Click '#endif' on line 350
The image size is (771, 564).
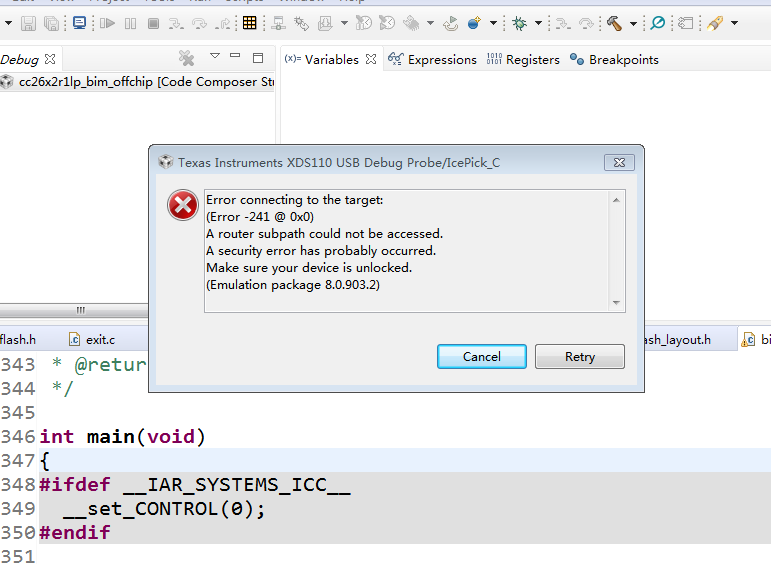click(75, 533)
